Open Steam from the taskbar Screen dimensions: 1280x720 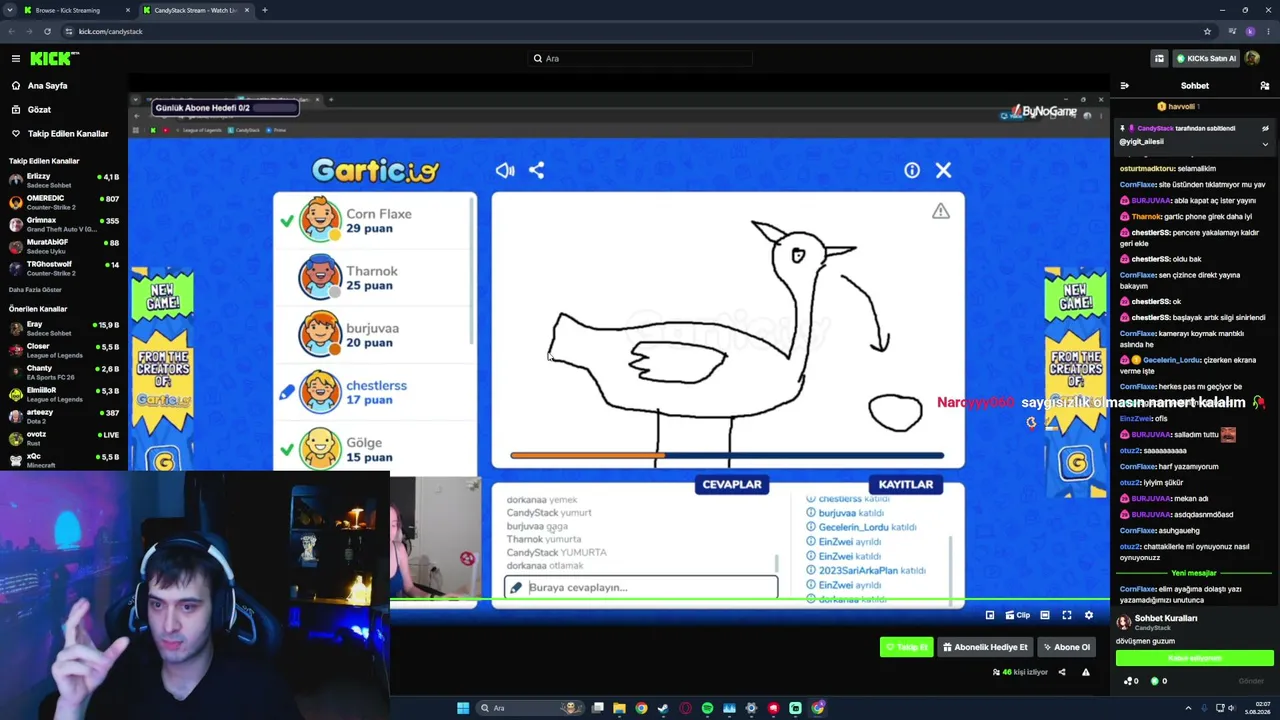(x=663, y=708)
